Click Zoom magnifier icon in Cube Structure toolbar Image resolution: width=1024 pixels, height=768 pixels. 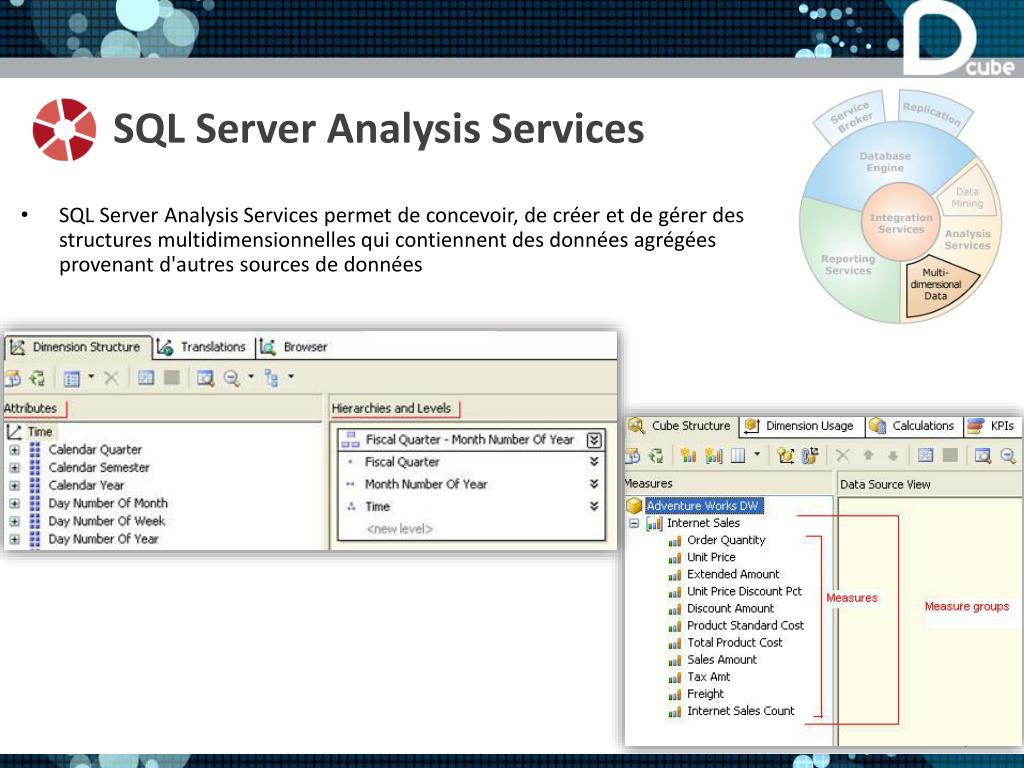pyautogui.click(x=1008, y=455)
